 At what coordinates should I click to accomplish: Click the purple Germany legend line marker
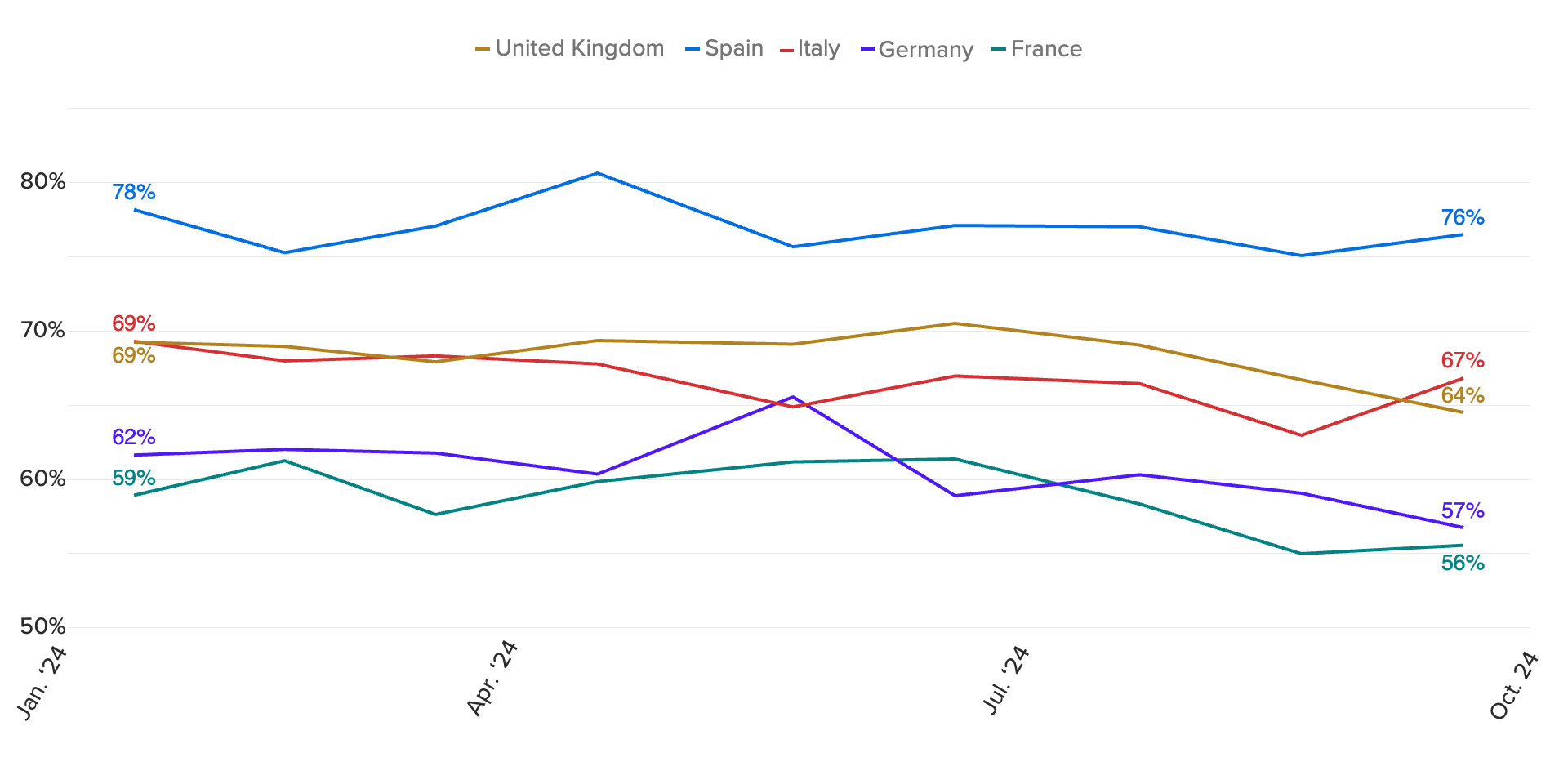click(868, 50)
